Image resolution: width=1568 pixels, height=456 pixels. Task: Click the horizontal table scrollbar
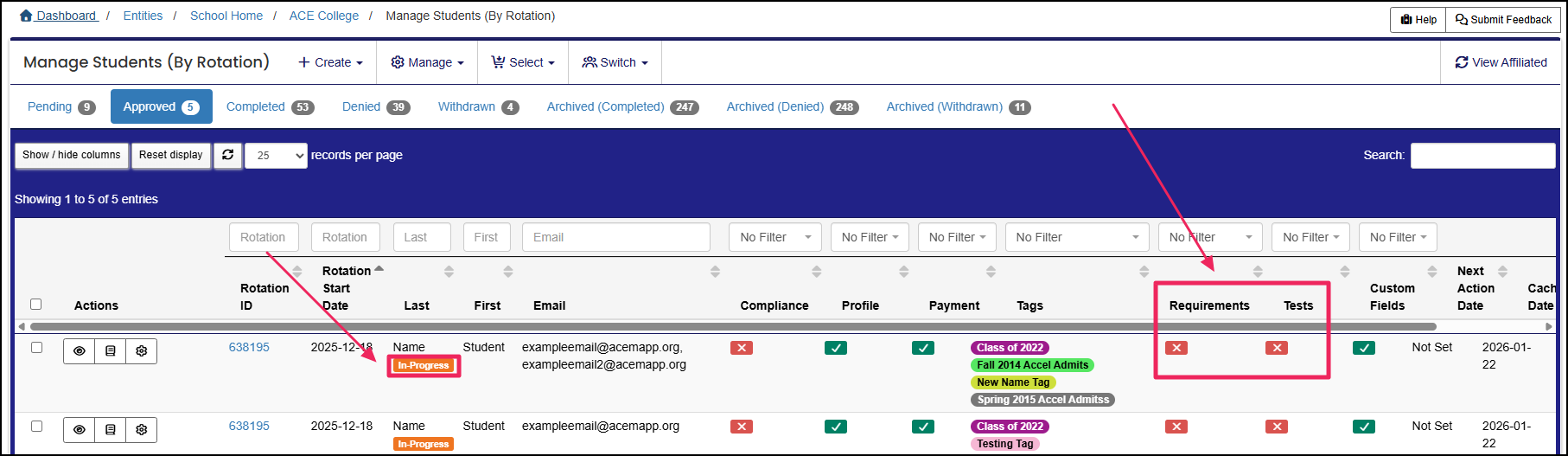coord(733,326)
